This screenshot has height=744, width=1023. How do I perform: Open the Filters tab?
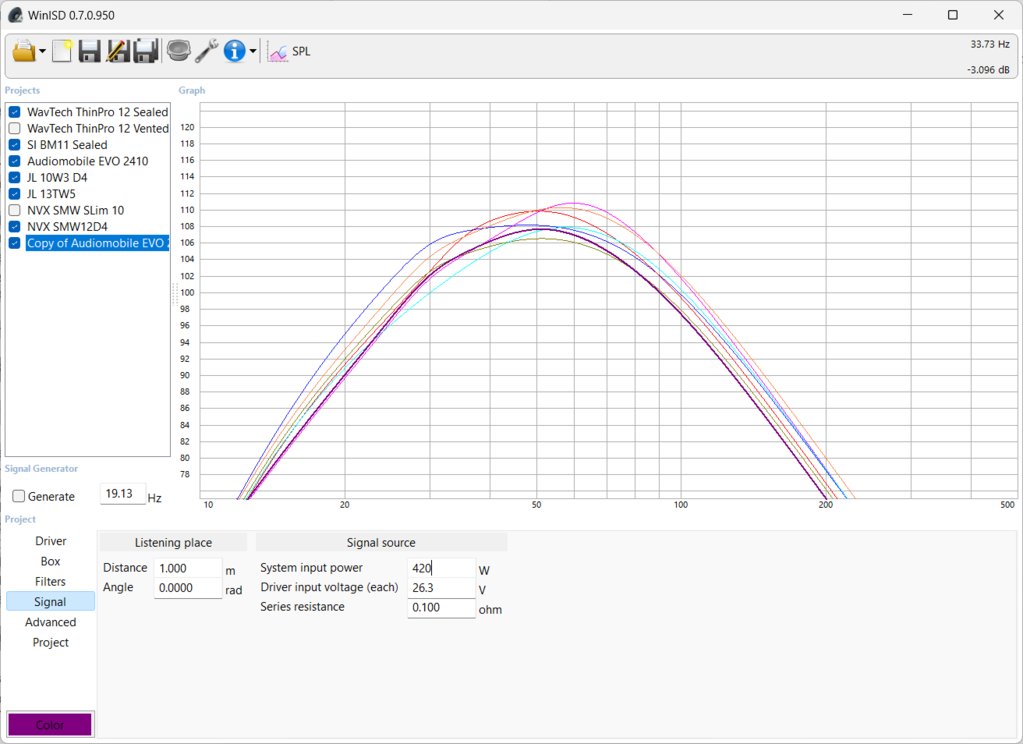51,581
